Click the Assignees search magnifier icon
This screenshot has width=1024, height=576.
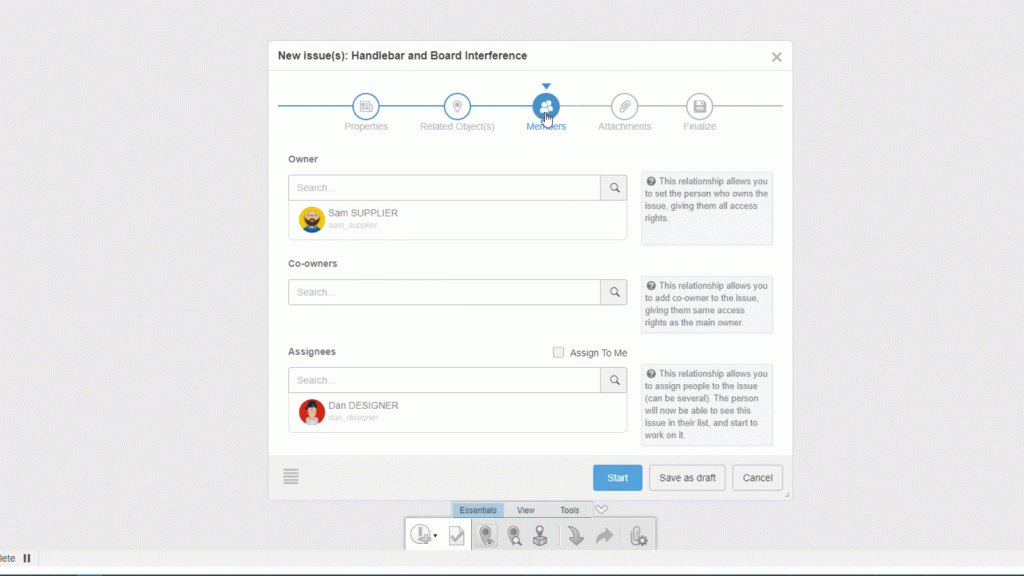click(x=614, y=380)
